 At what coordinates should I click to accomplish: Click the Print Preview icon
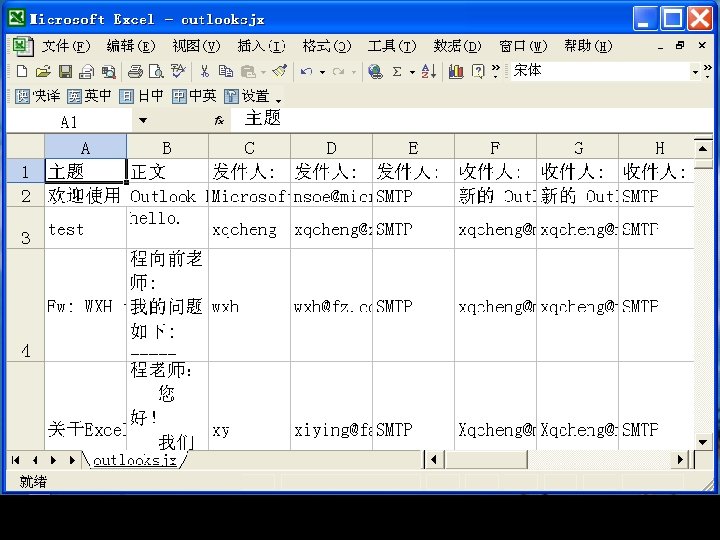tap(157, 71)
